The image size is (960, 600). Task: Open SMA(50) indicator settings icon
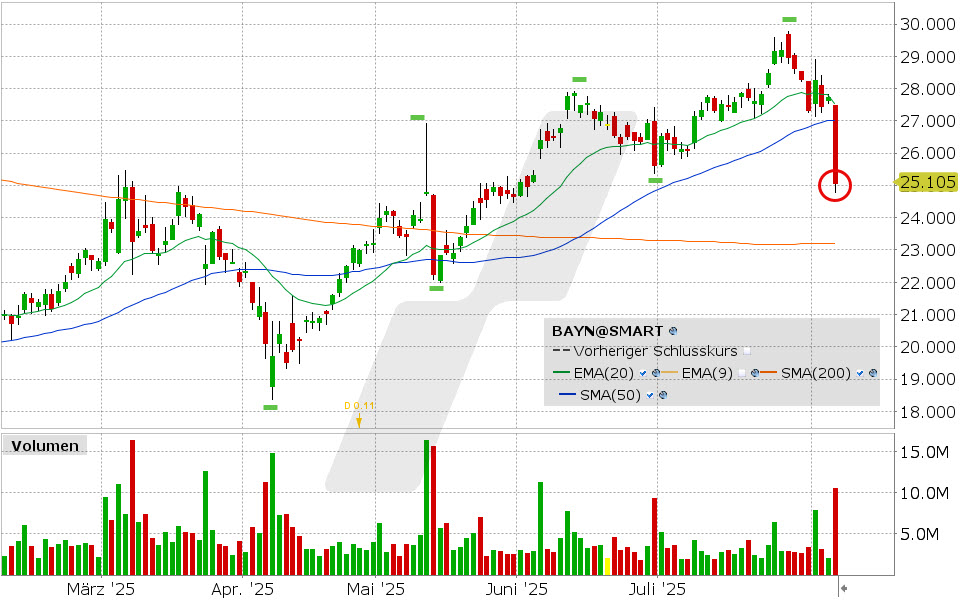coord(662,395)
